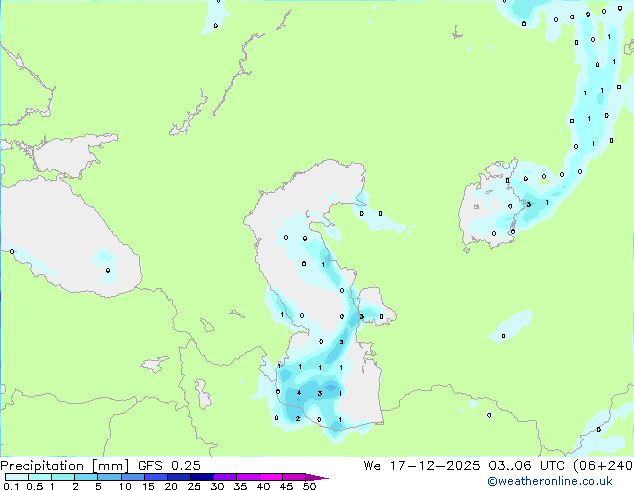Click the '50' legend label
Viewport: 634px width, 490px height.
click(x=309, y=486)
